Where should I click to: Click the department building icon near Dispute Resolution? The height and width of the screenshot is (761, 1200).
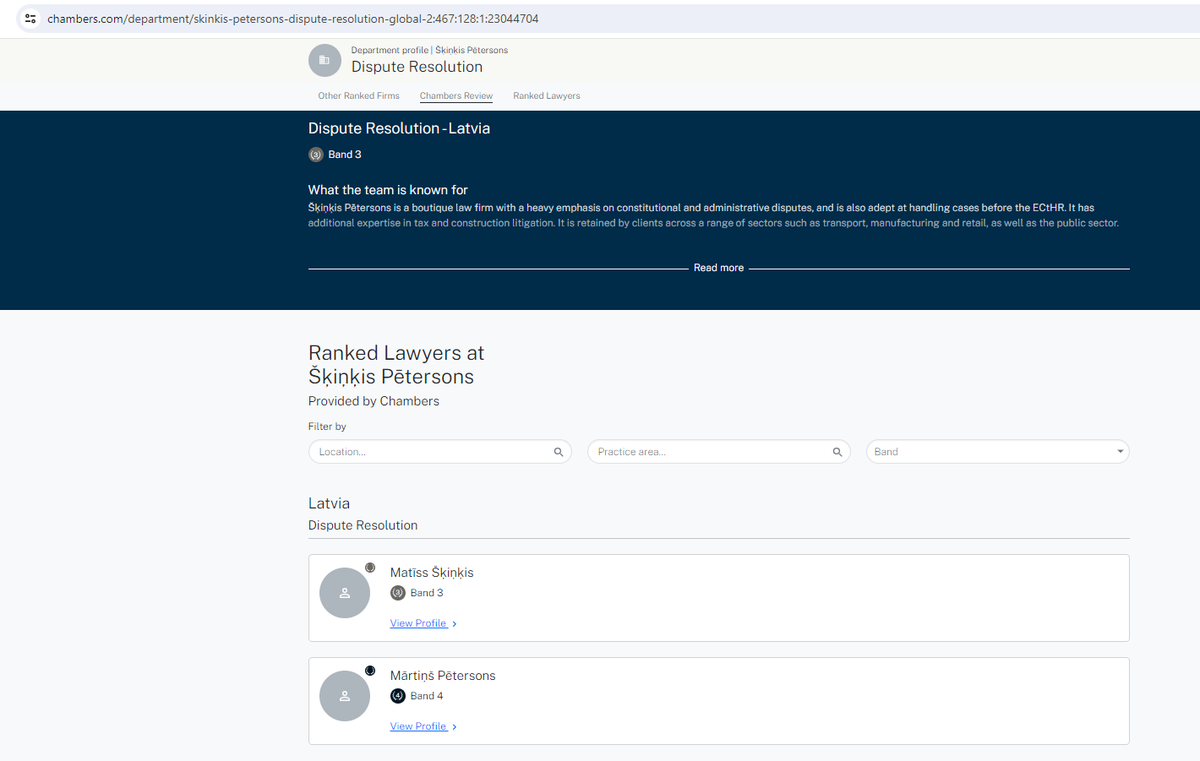(324, 60)
